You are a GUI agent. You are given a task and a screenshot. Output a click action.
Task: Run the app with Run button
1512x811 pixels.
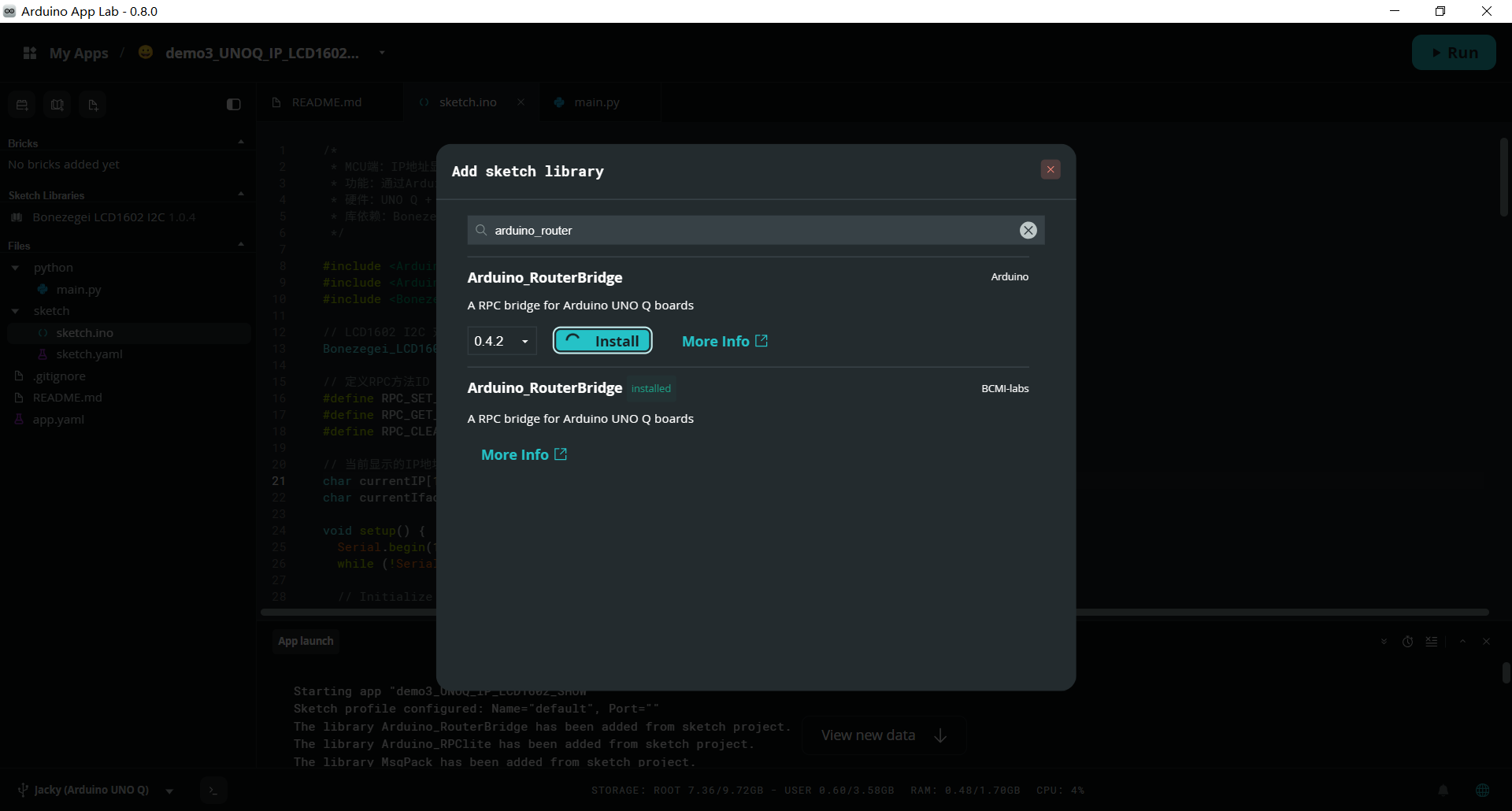pyautogui.click(x=1454, y=53)
